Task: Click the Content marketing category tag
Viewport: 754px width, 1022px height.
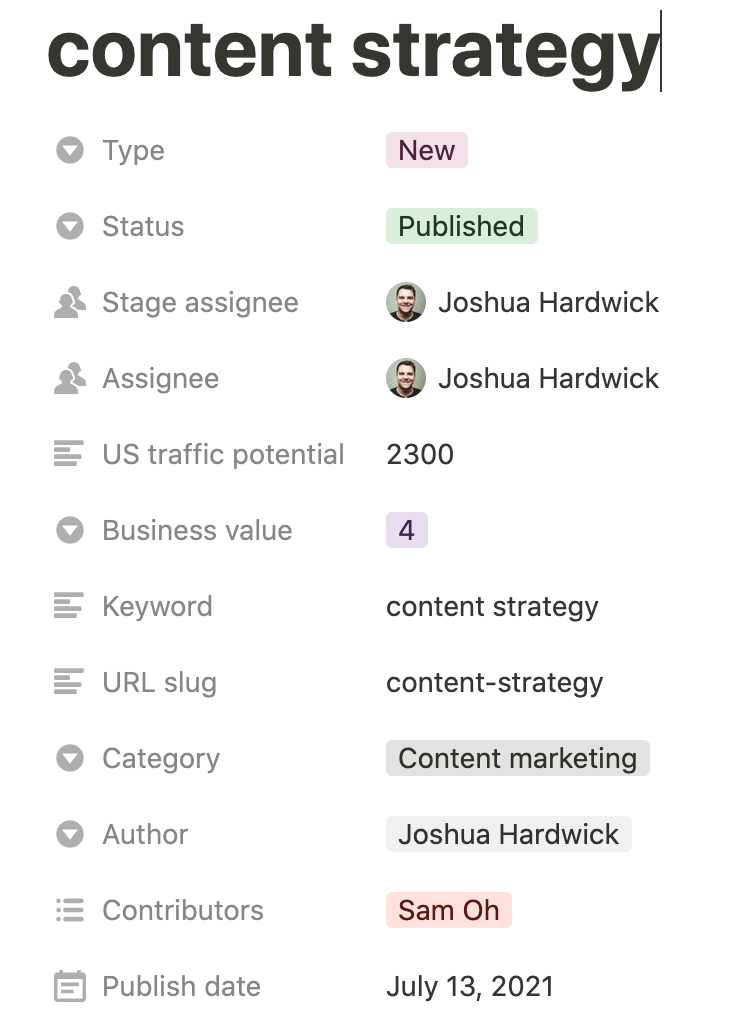Action: click(x=517, y=759)
